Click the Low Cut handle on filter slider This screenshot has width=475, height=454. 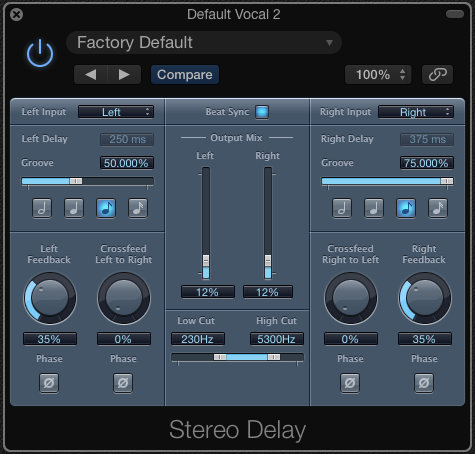[220, 357]
